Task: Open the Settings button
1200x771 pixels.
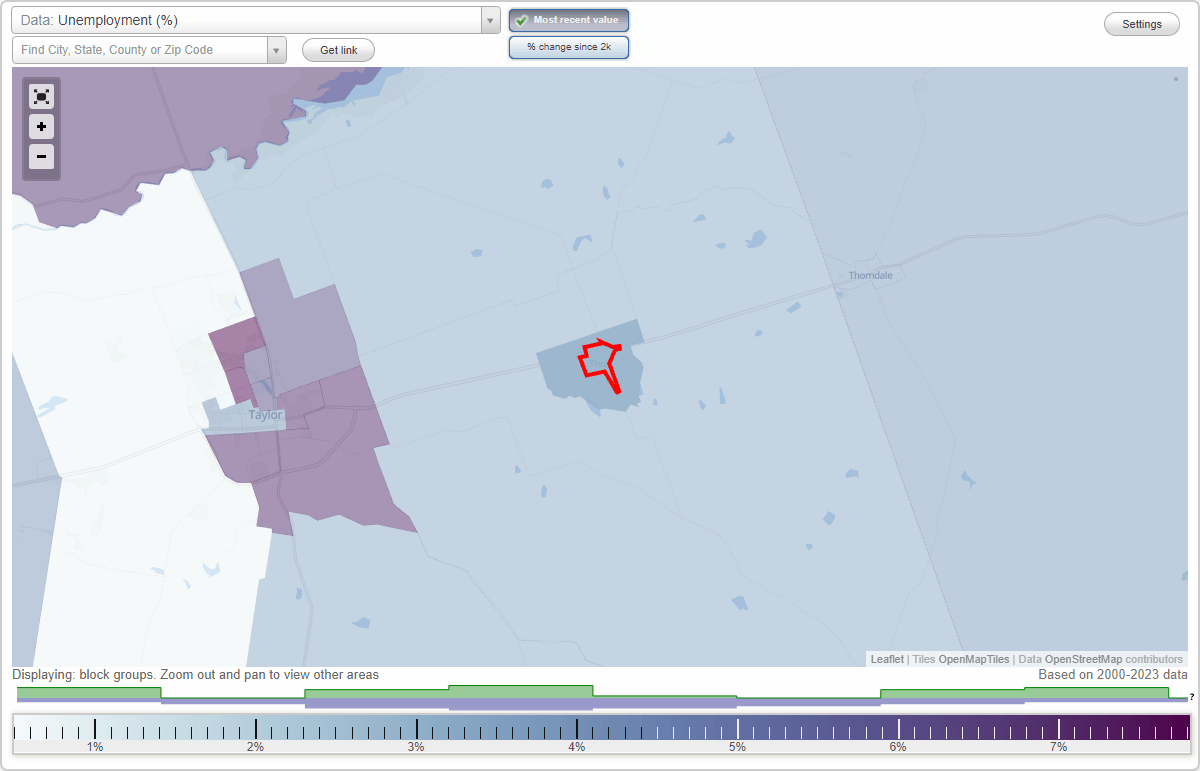Action: 1142,25
